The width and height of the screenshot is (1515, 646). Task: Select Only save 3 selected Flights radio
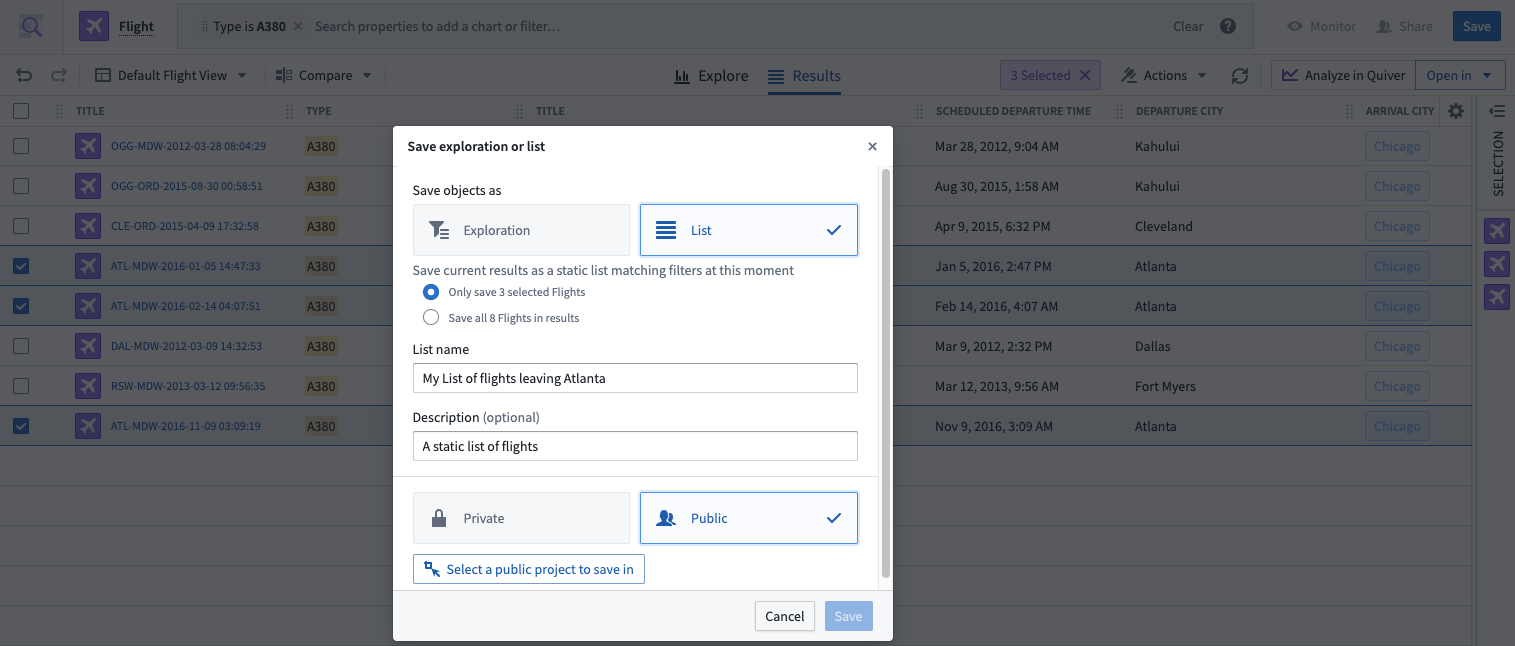[x=431, y=292]
